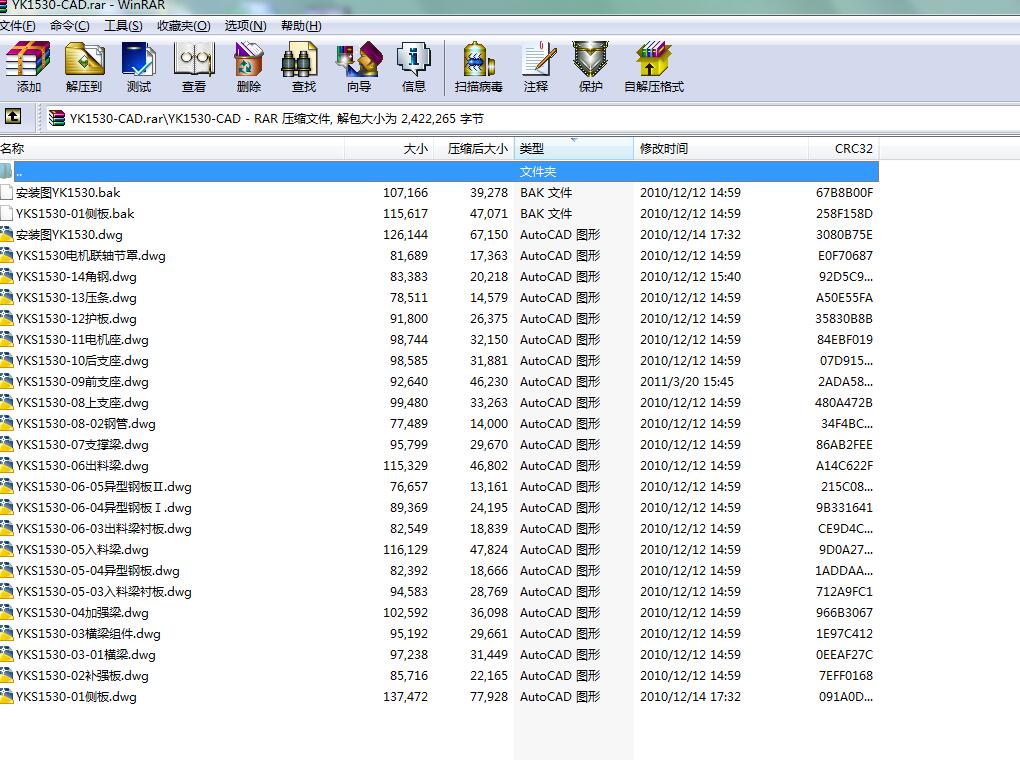Open the 工具(S) menu

pos(123,26)
